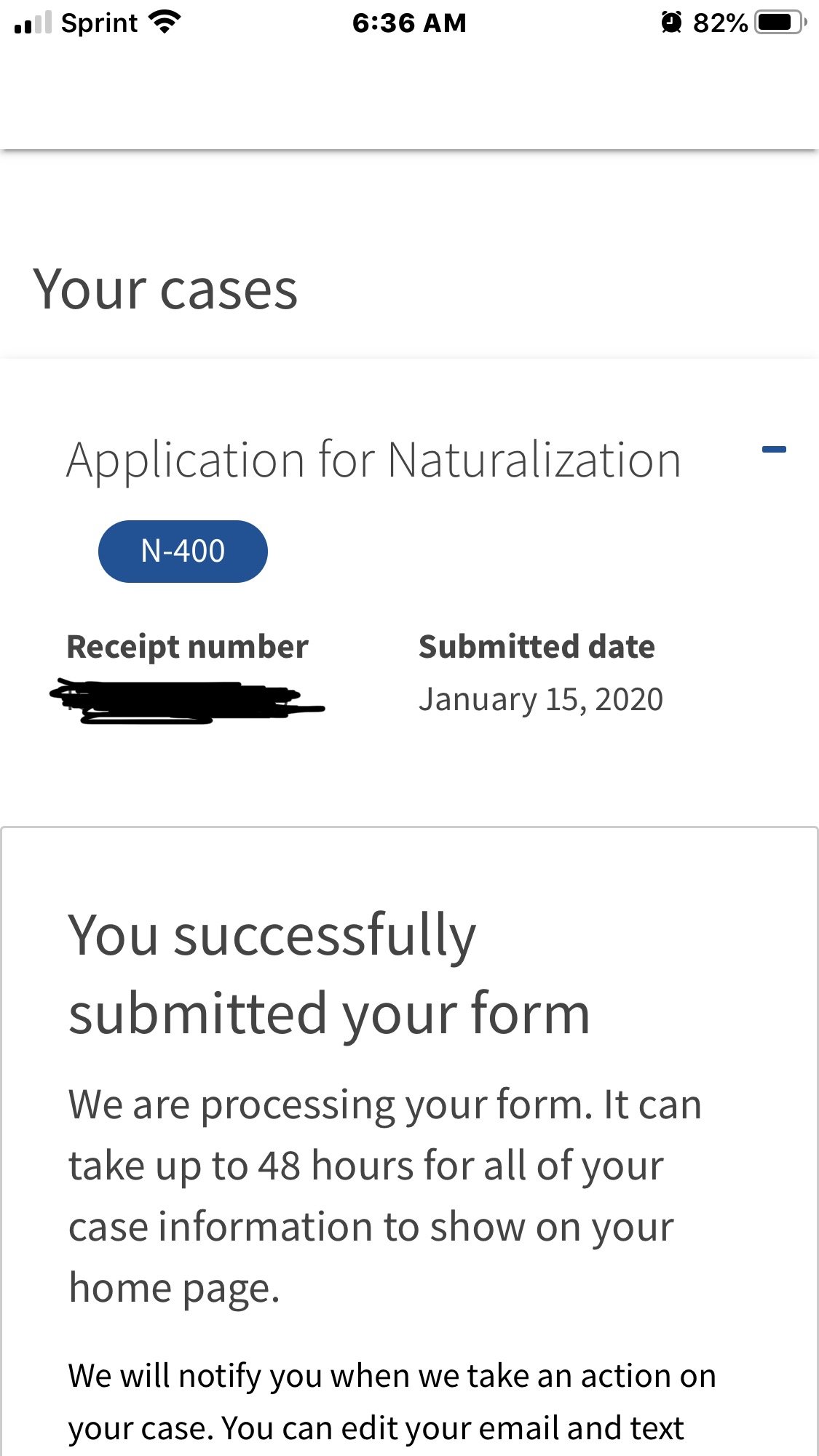Tap the Your cases heading
Screen dimensions: 819x1456
[165, 290]
